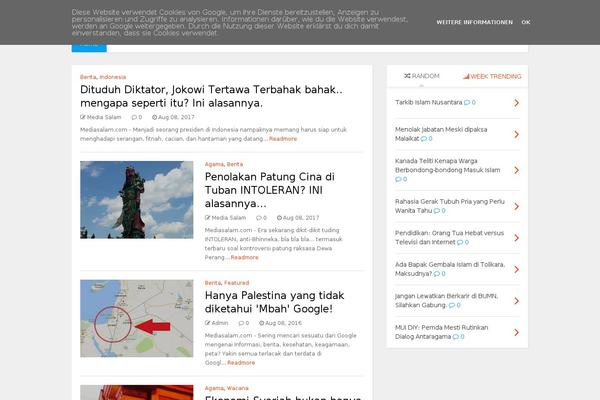Click comment count icon on Palestina article
600x400 pixels.
coord(241,323)
